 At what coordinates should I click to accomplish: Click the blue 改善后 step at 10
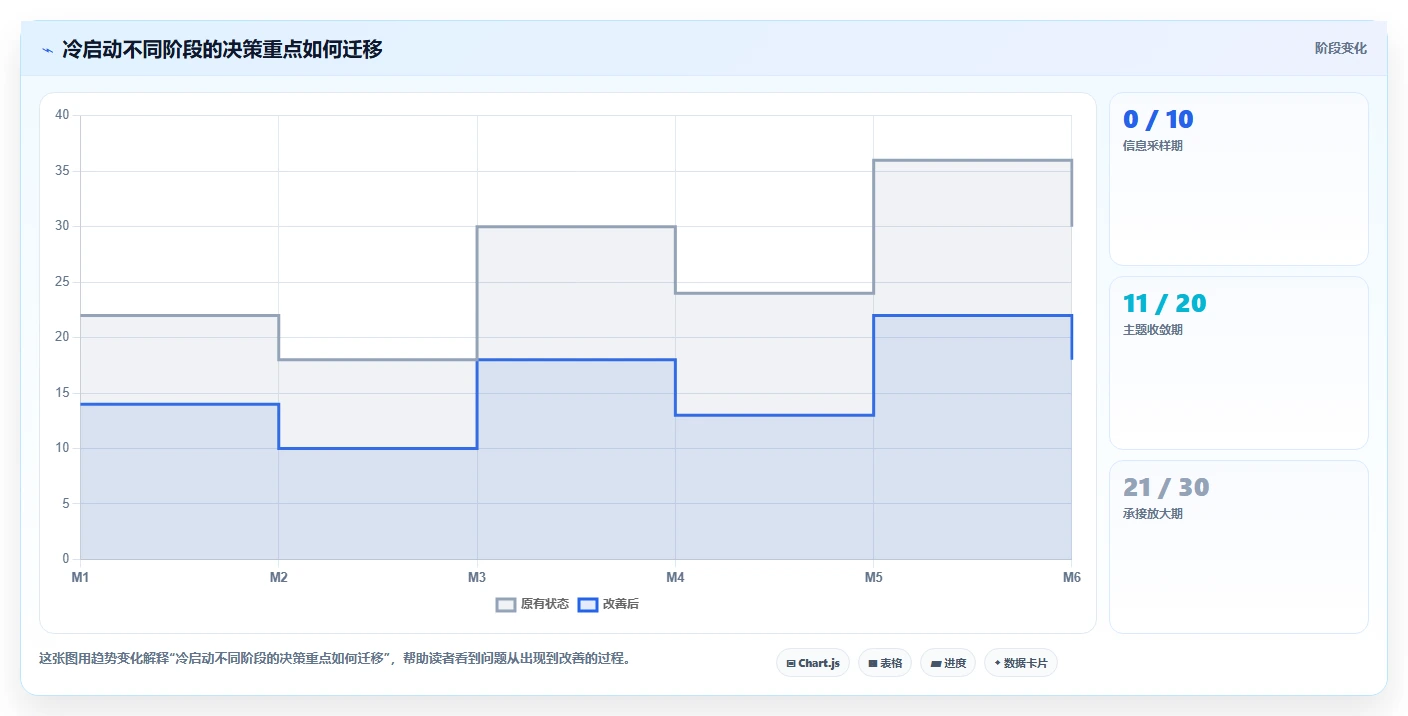tap(378, 448)
